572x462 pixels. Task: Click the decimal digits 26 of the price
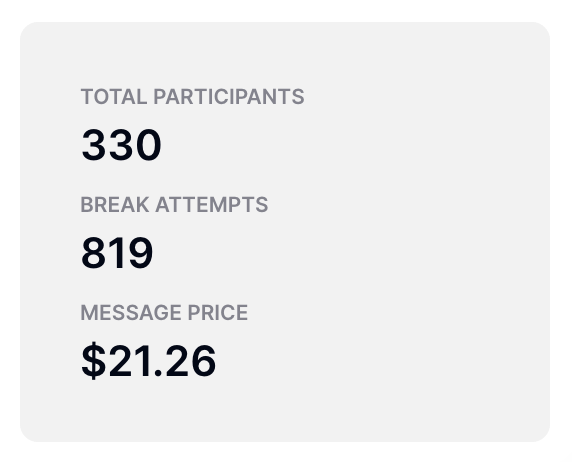191,361
